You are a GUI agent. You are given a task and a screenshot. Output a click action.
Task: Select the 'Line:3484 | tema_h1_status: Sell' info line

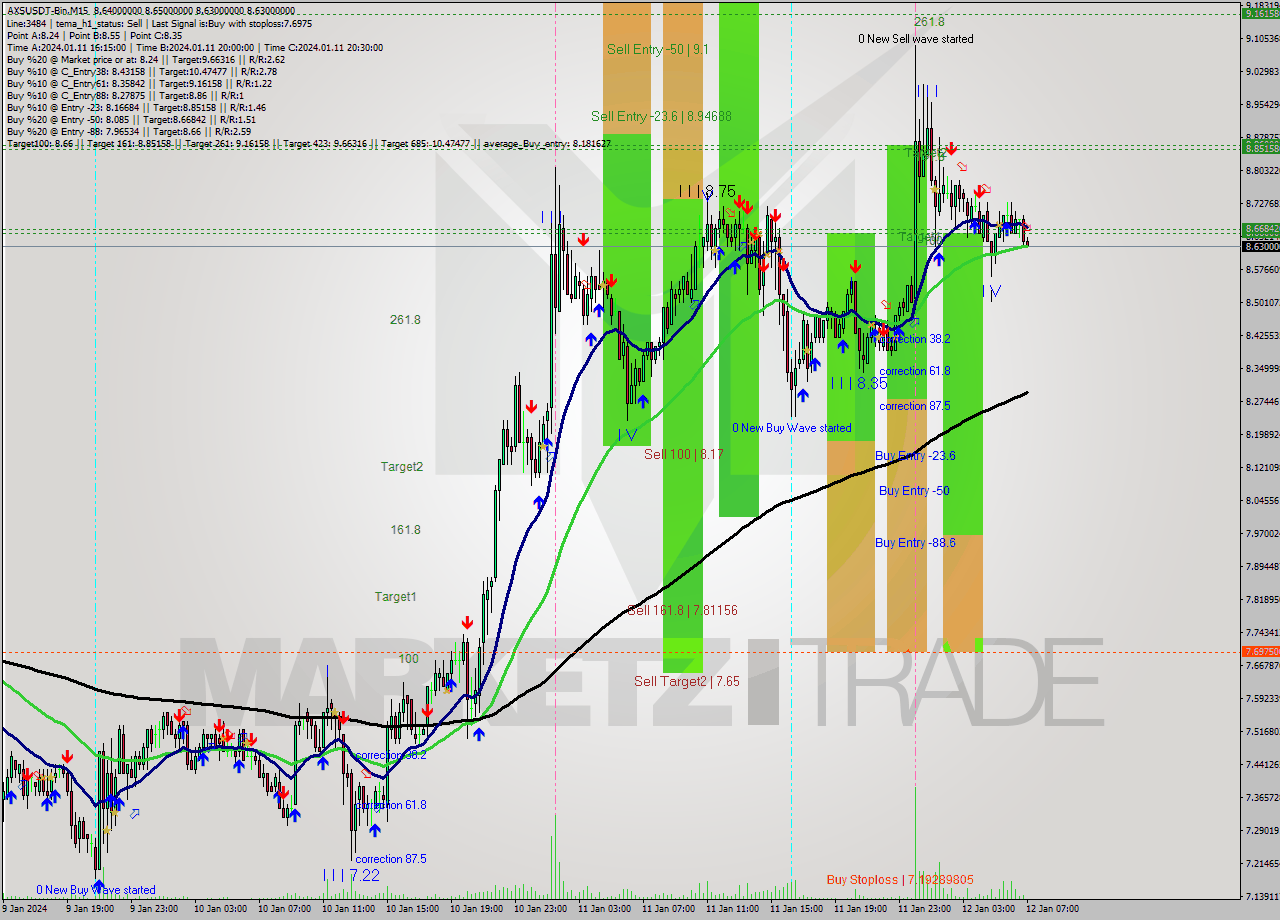click(x=159, y=23)
